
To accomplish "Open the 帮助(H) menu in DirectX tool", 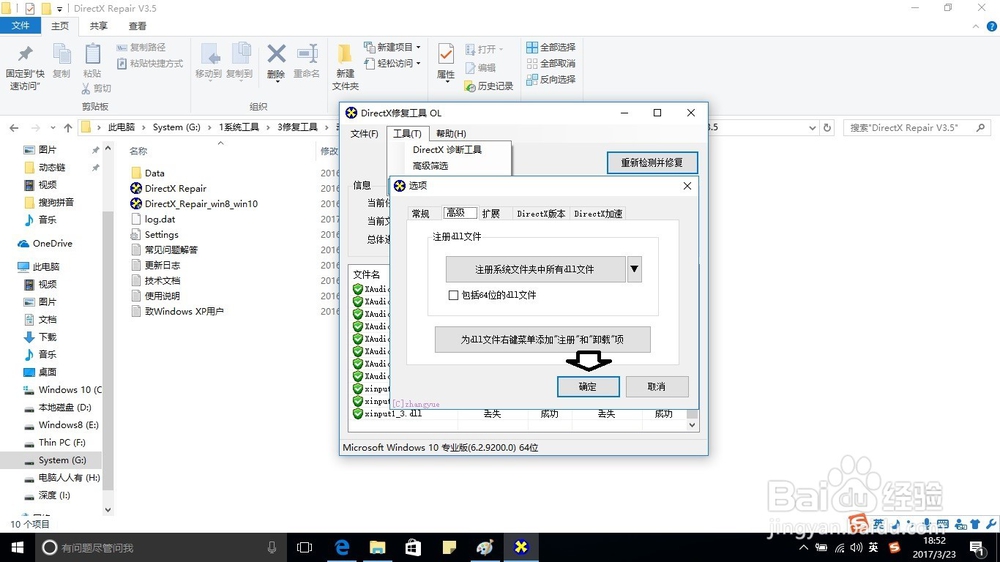I will [x=451, y=133].
